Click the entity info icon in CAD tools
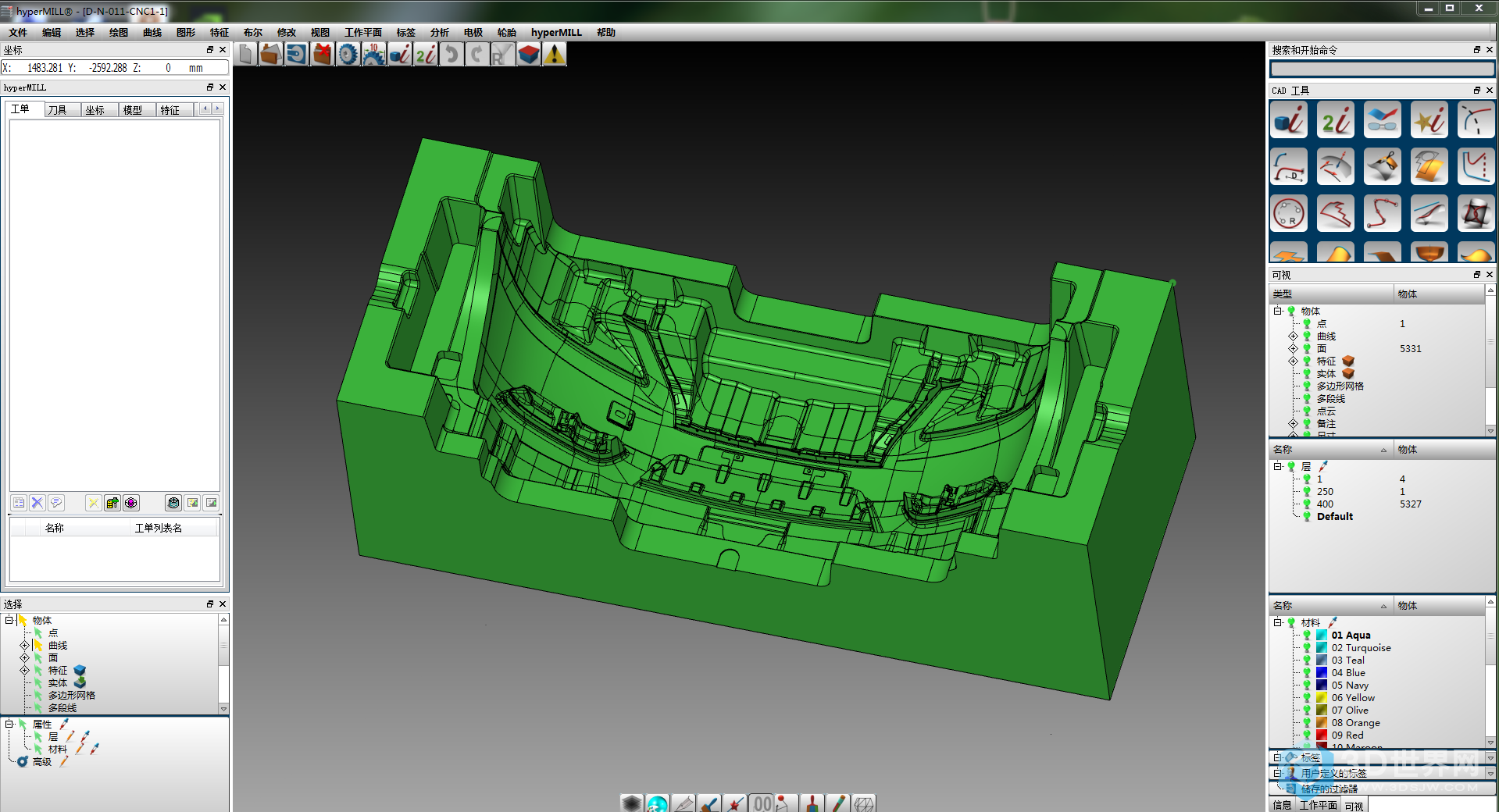The width and height of the screenshot is (1499, 812). (x=1289, y=120)
